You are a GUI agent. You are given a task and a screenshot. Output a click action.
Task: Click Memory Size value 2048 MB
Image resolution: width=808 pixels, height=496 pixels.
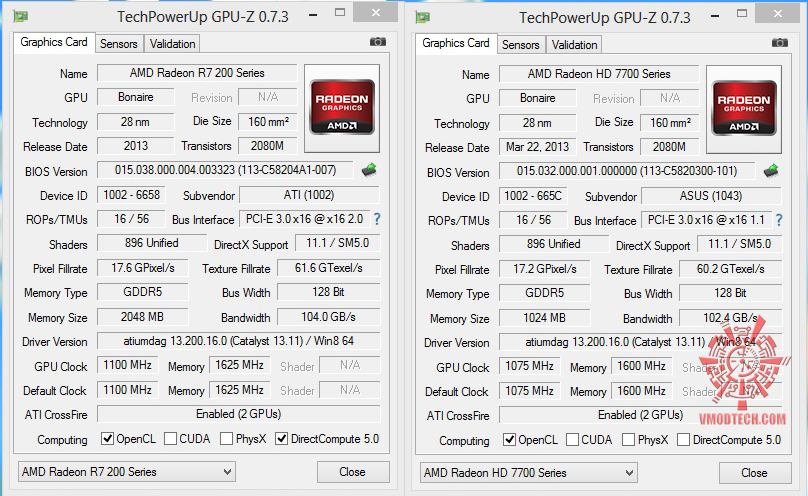tap(143, 317)
